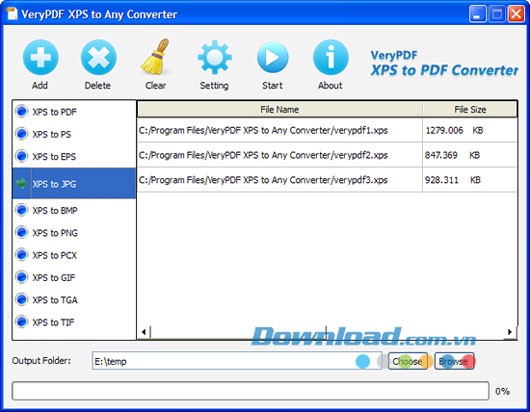Select the XPS to GIF mode

[x=74, y=277]
